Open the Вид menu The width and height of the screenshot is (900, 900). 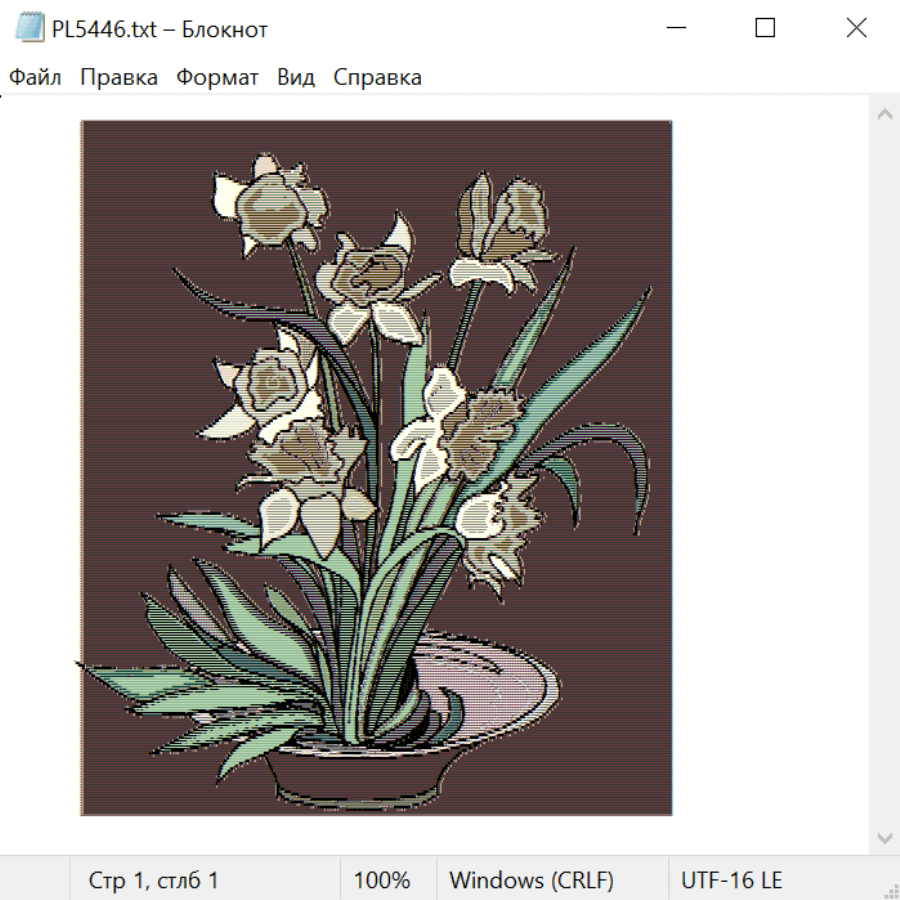coord(296,77)
